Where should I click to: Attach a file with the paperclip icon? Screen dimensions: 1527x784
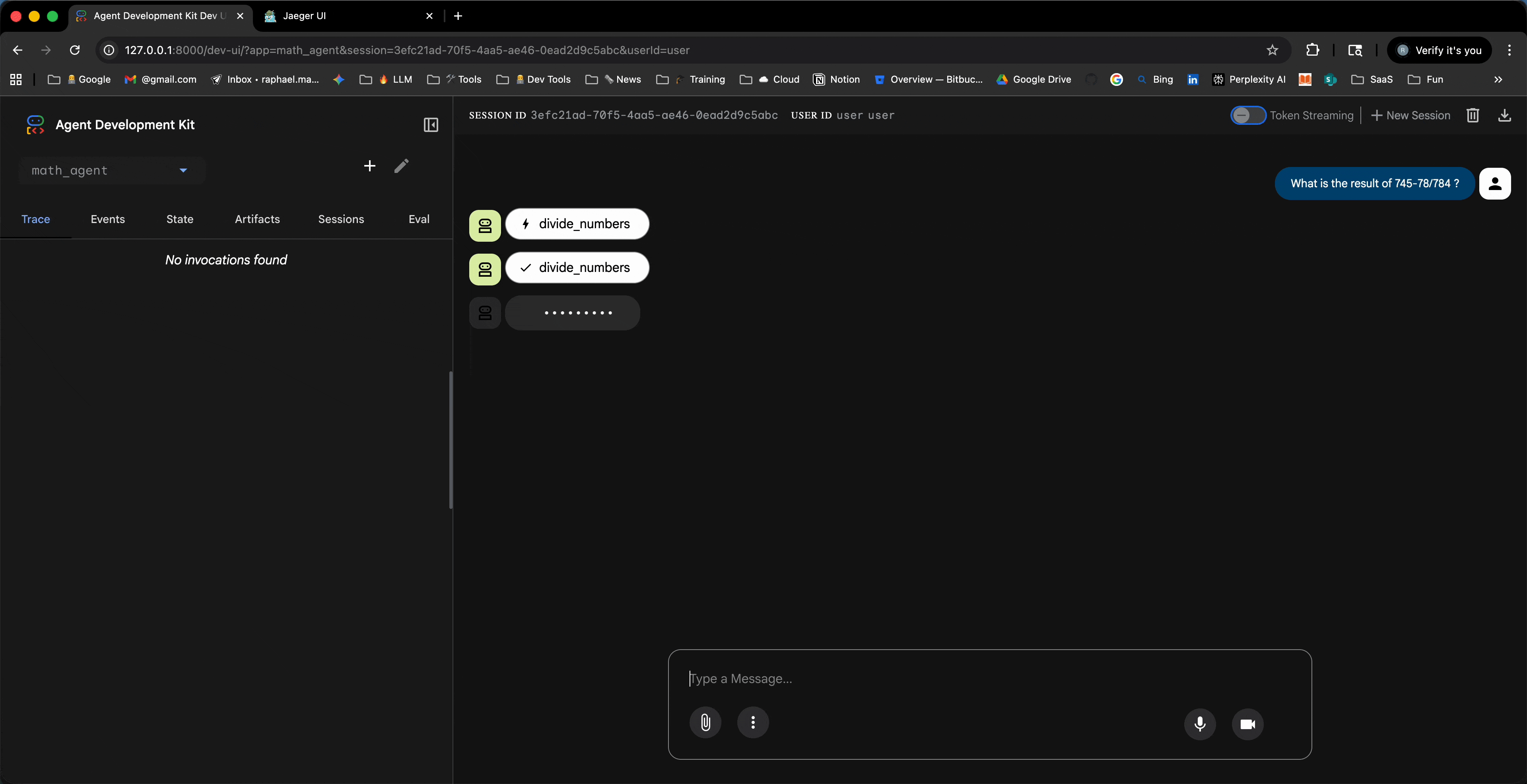click(705, 722)
